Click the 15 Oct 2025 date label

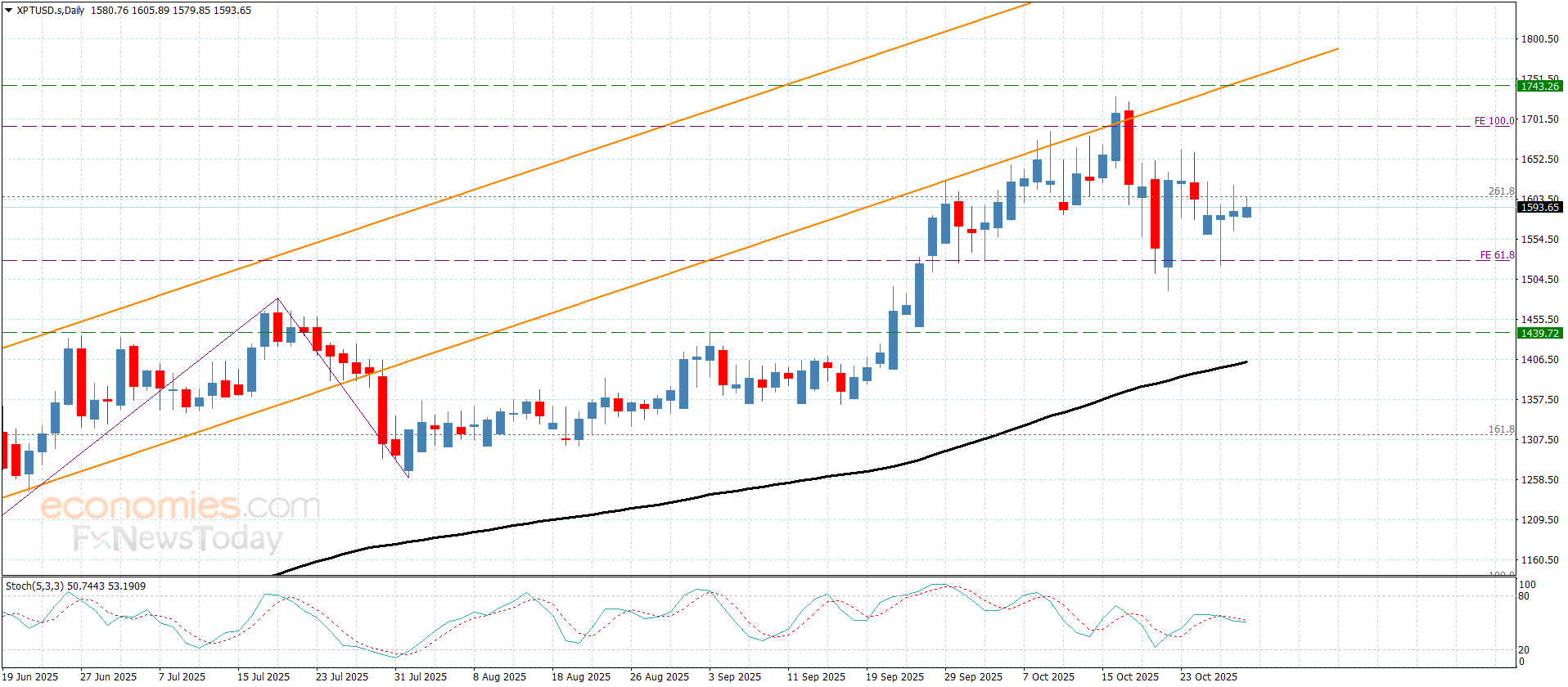click(1129, 676)
